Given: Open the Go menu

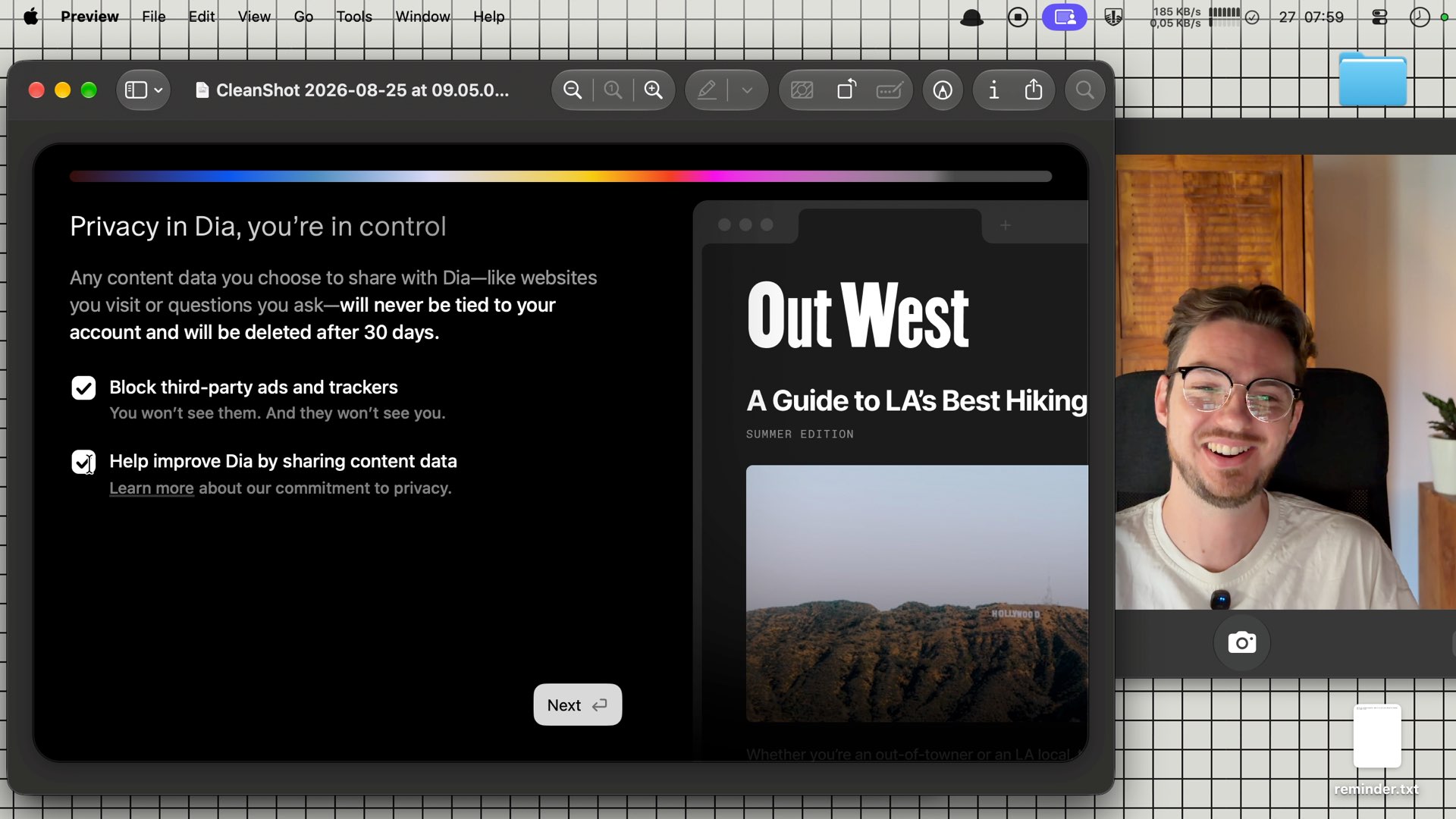Looking at the screenshot, I should [303, 17].
